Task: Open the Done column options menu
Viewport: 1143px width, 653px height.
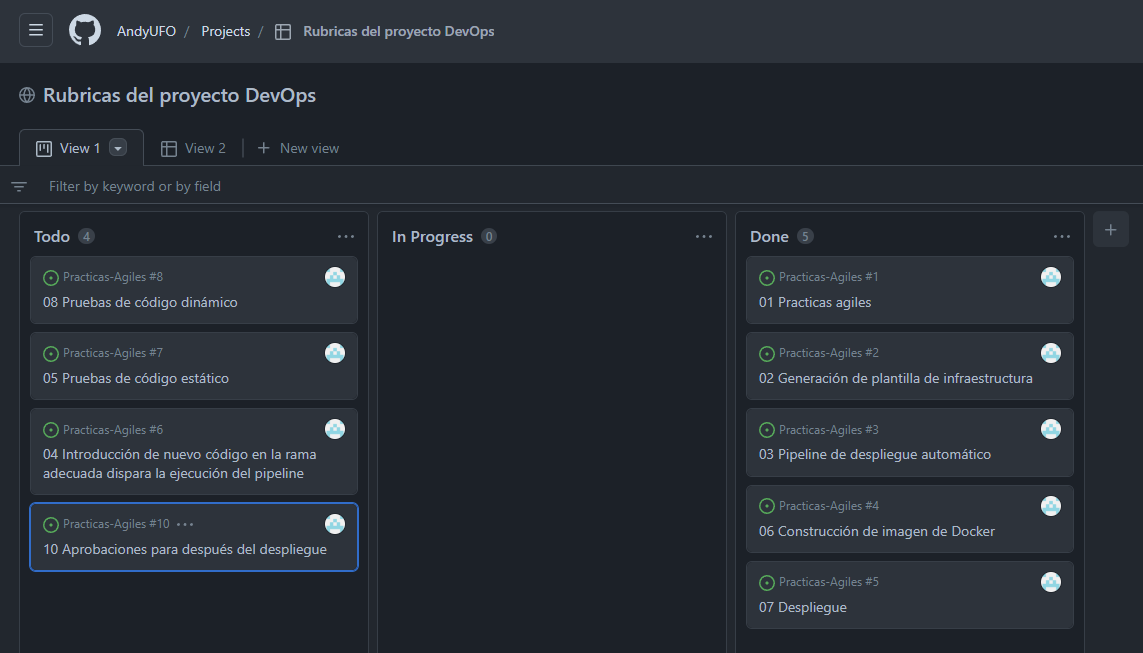Action: click(x=1061, y=236)
